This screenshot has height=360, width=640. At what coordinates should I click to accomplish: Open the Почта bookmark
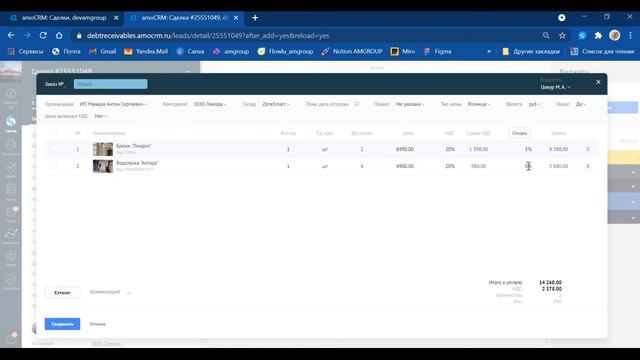pyautogui.click(x=66, y=51)
